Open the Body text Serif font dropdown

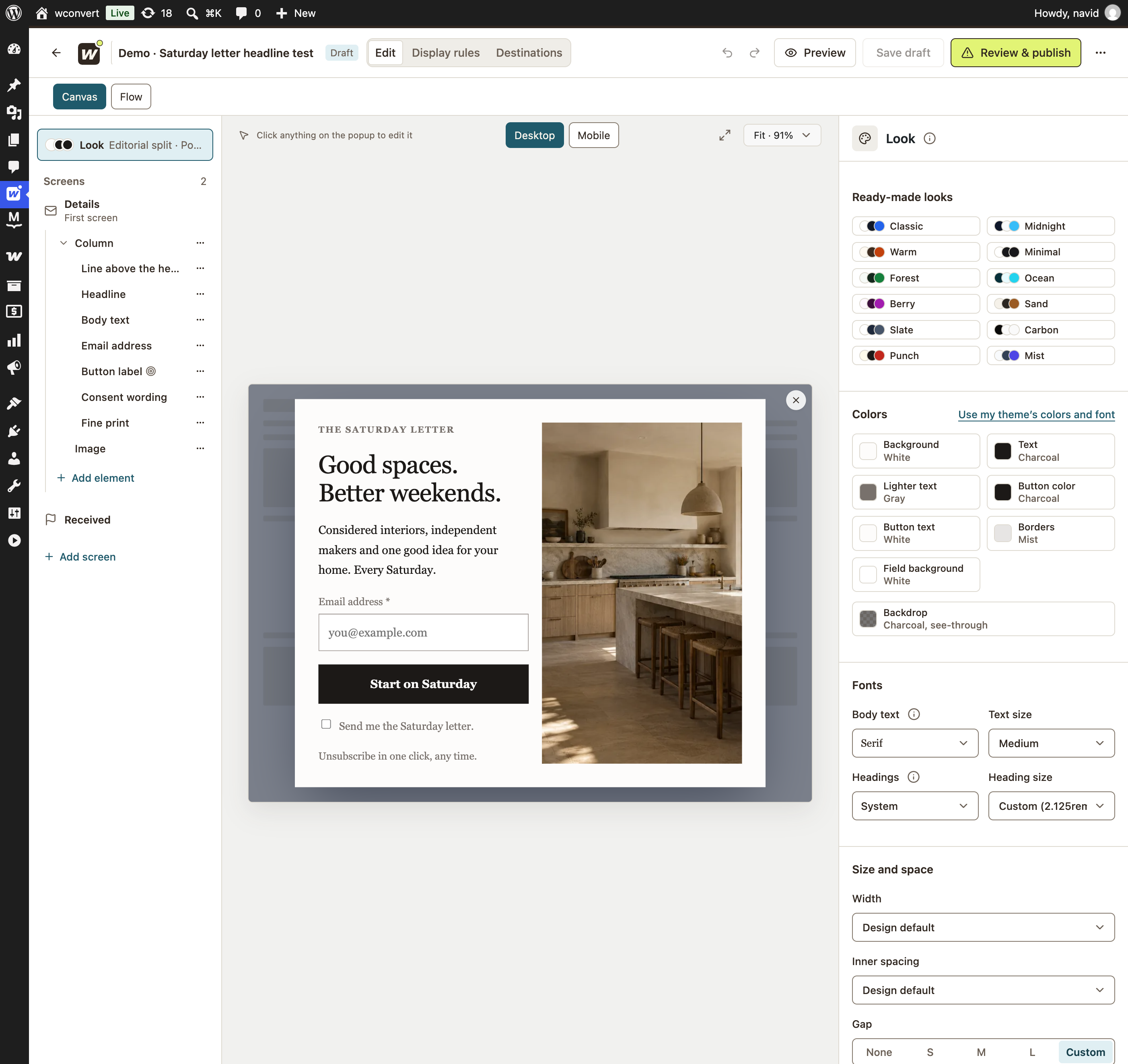915,743
